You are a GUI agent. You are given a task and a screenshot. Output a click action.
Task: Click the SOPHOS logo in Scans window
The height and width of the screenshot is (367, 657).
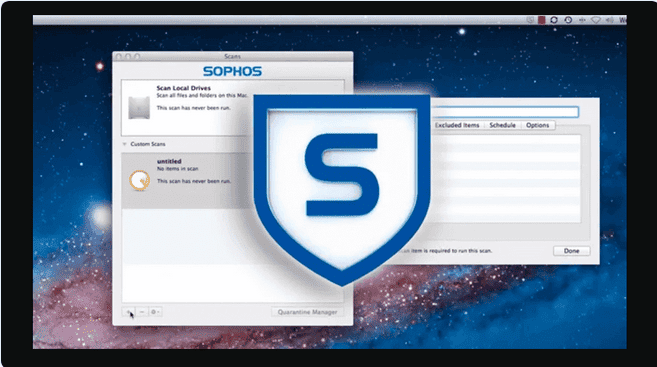[233, 71]
